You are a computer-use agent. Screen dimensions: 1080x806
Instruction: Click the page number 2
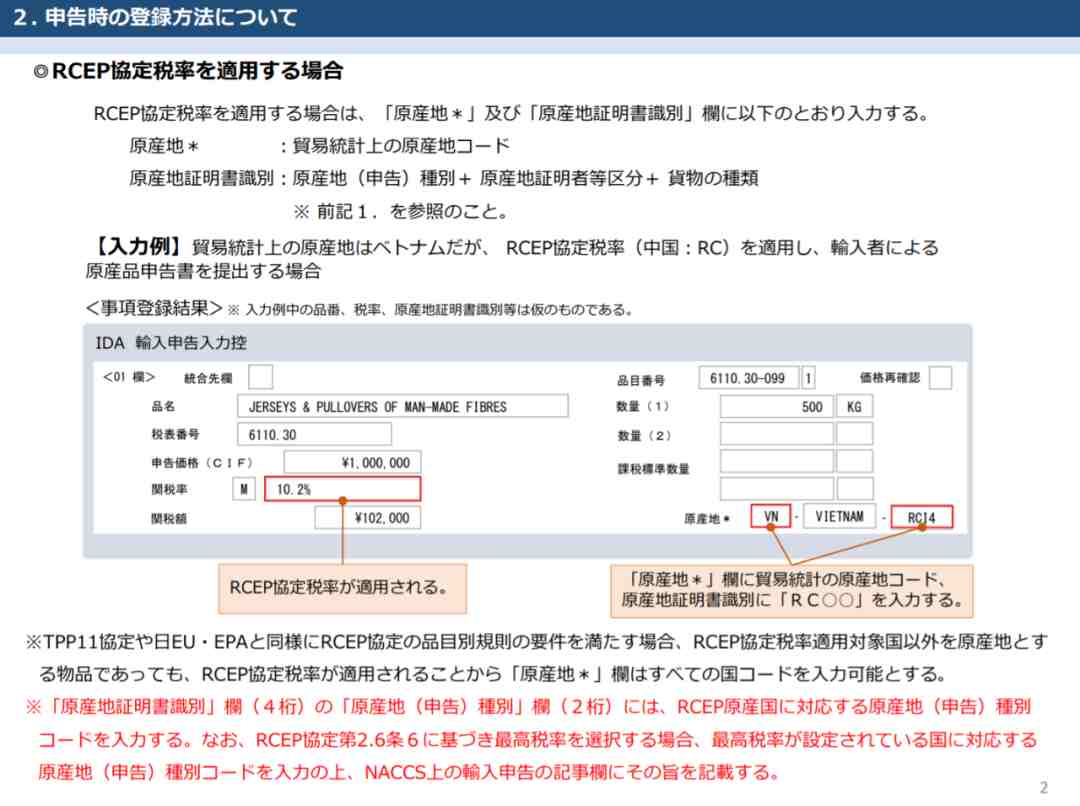pos(1043,787)
